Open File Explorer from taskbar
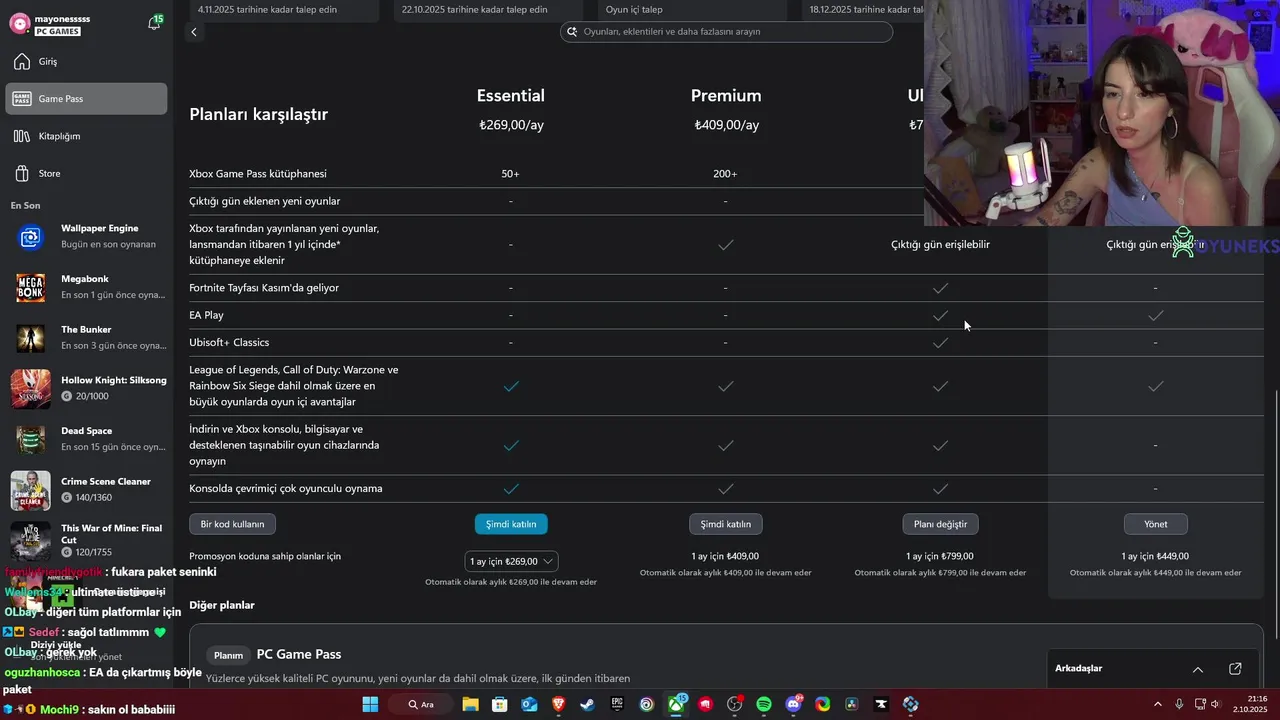 click(470, 704)
